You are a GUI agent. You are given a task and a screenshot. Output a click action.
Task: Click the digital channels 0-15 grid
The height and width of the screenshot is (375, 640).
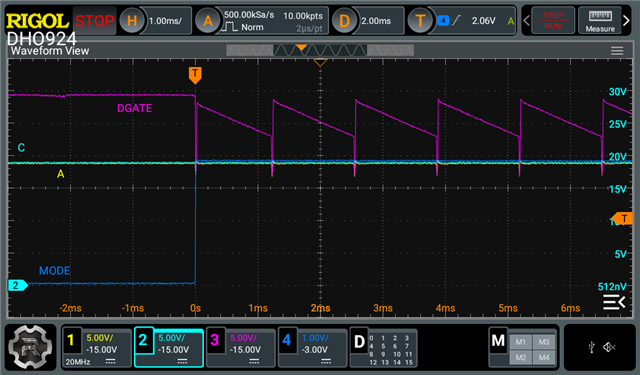tap(391, 350)
